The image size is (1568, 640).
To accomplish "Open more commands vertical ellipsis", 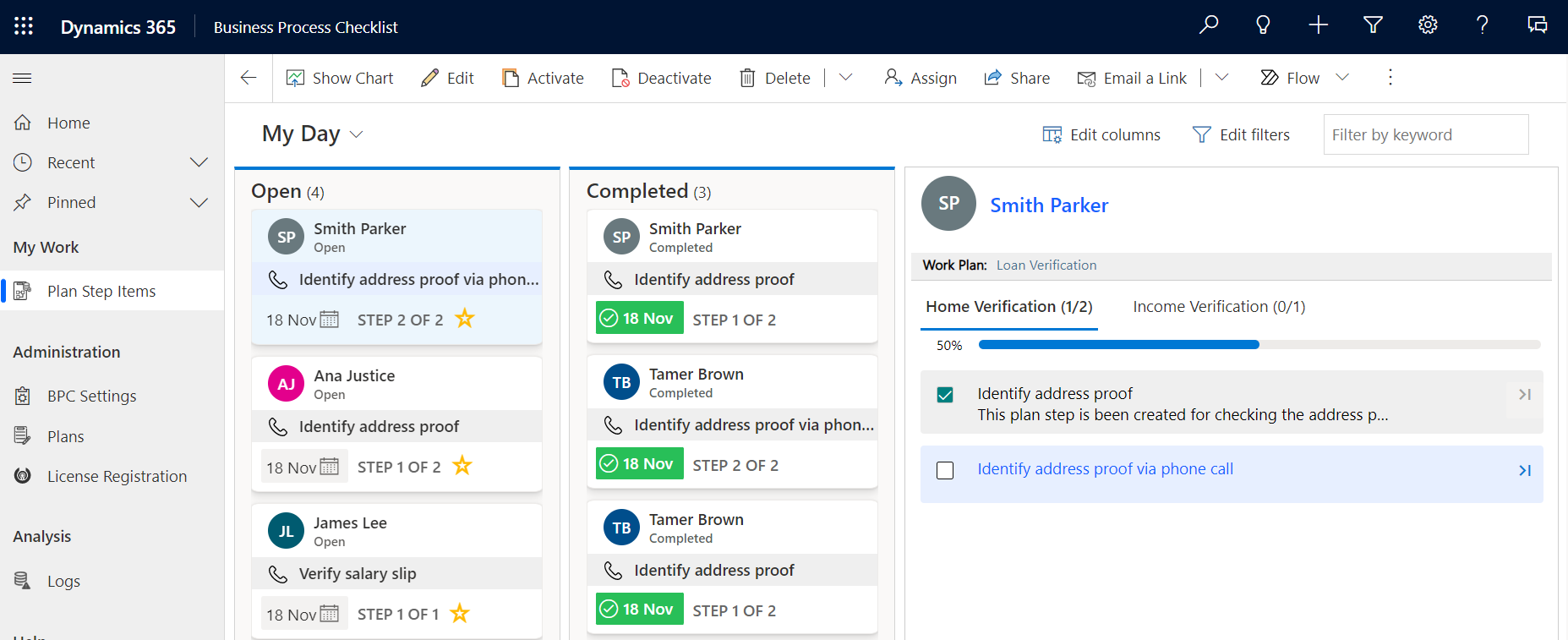I will (x=1390, y=78).
